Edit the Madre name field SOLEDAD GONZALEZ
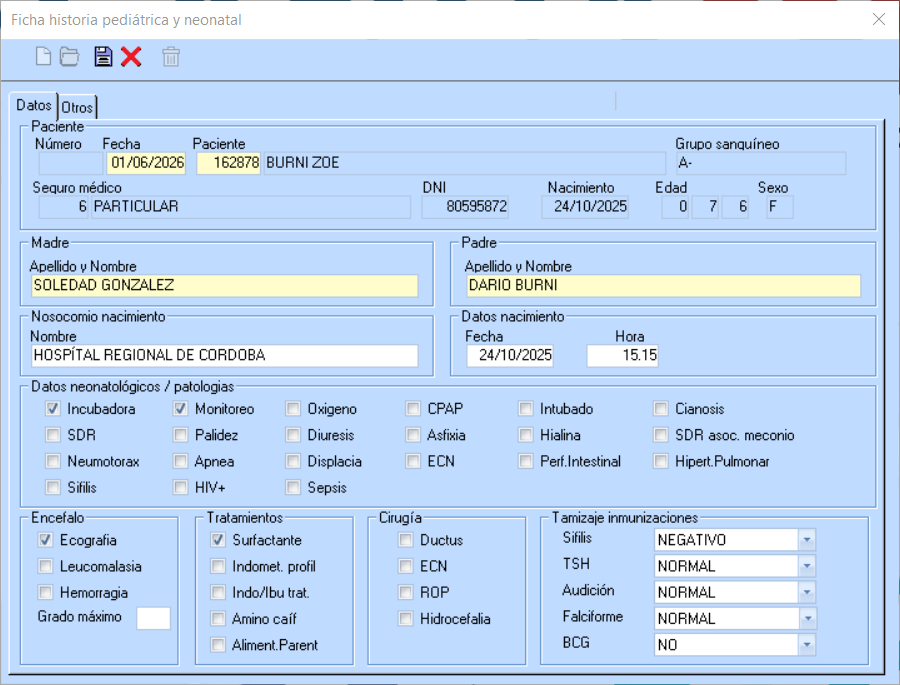The image size is (900, 685). (x=224, y=285)
